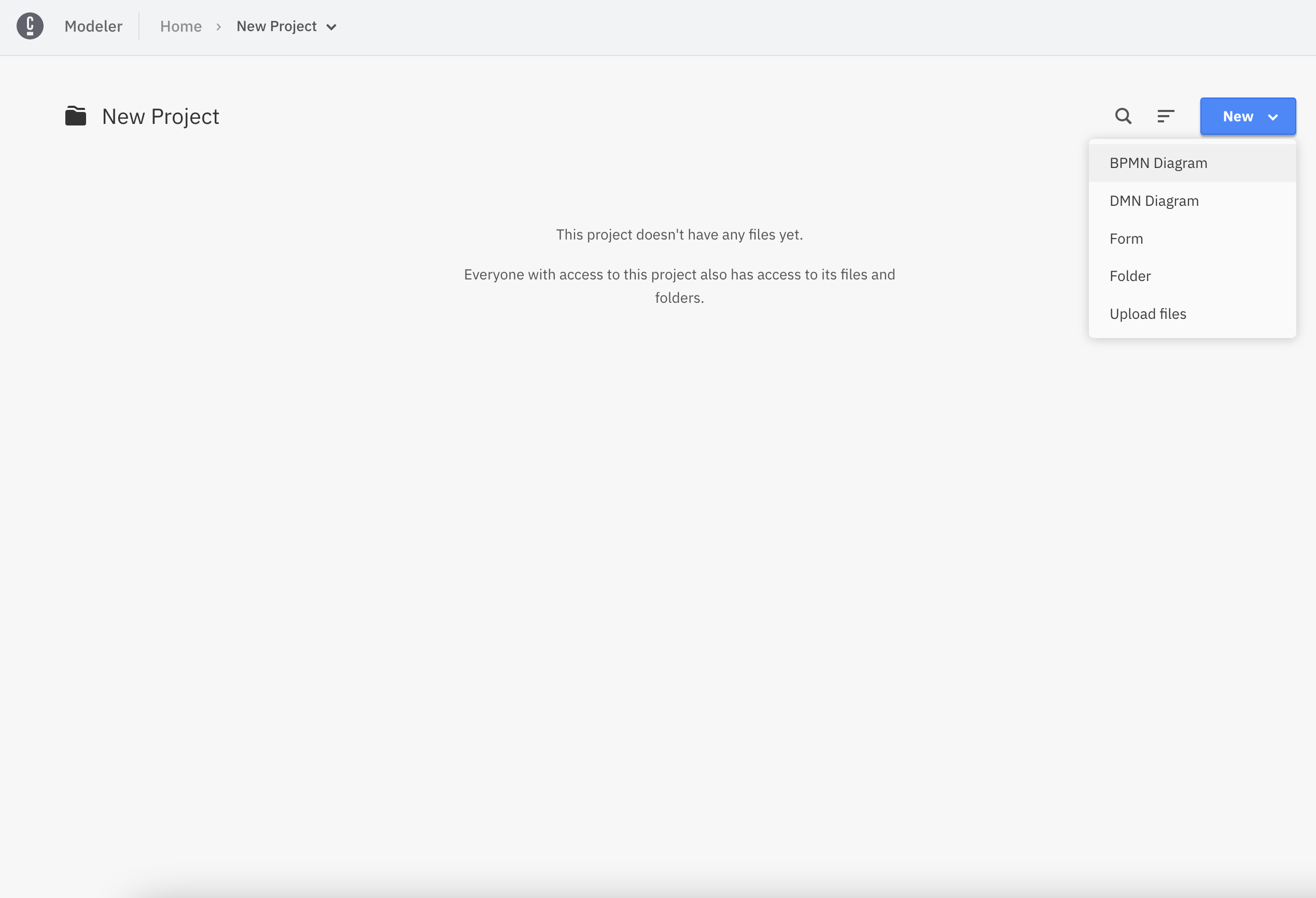Navigate to Home breadcrumb link
This screenshot has width=1316, height=898.
180,26
